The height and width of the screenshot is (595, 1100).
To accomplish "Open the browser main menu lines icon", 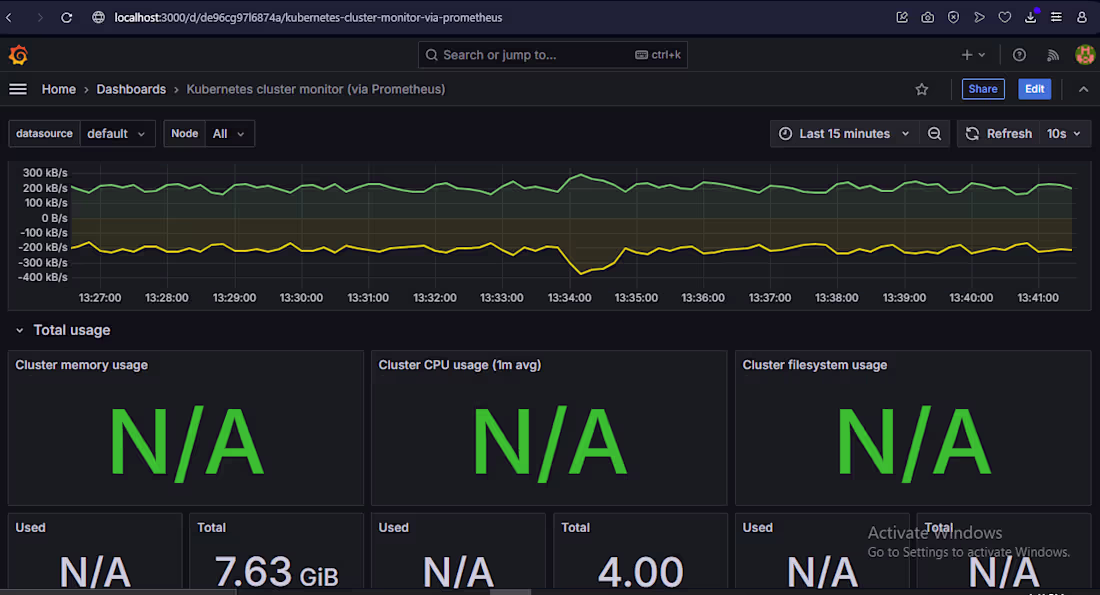I will coord(1056,18).
